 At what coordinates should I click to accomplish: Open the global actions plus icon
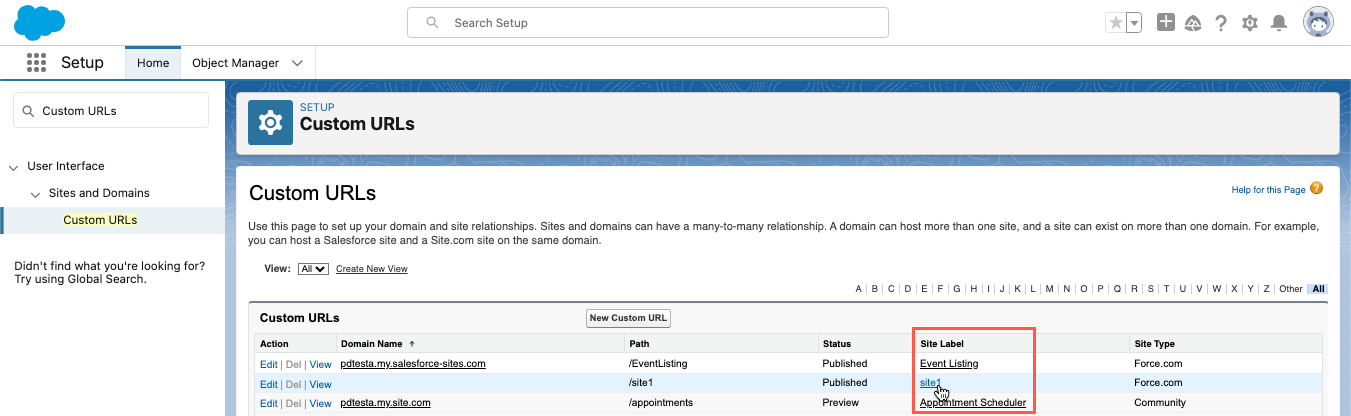(x=1165, y=22)
